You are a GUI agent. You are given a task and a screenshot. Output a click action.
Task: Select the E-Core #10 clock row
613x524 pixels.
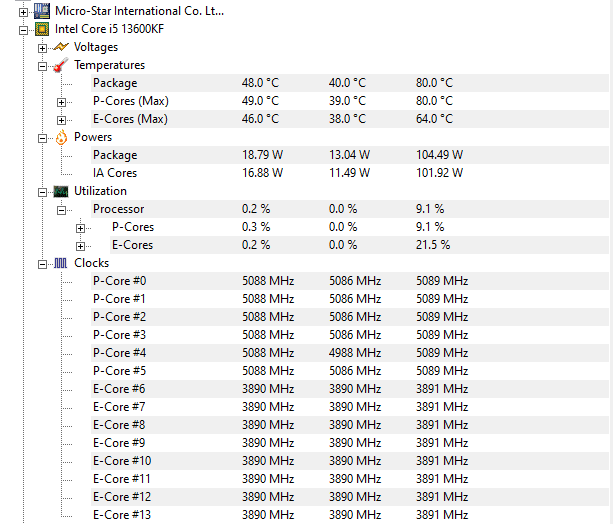350,461
